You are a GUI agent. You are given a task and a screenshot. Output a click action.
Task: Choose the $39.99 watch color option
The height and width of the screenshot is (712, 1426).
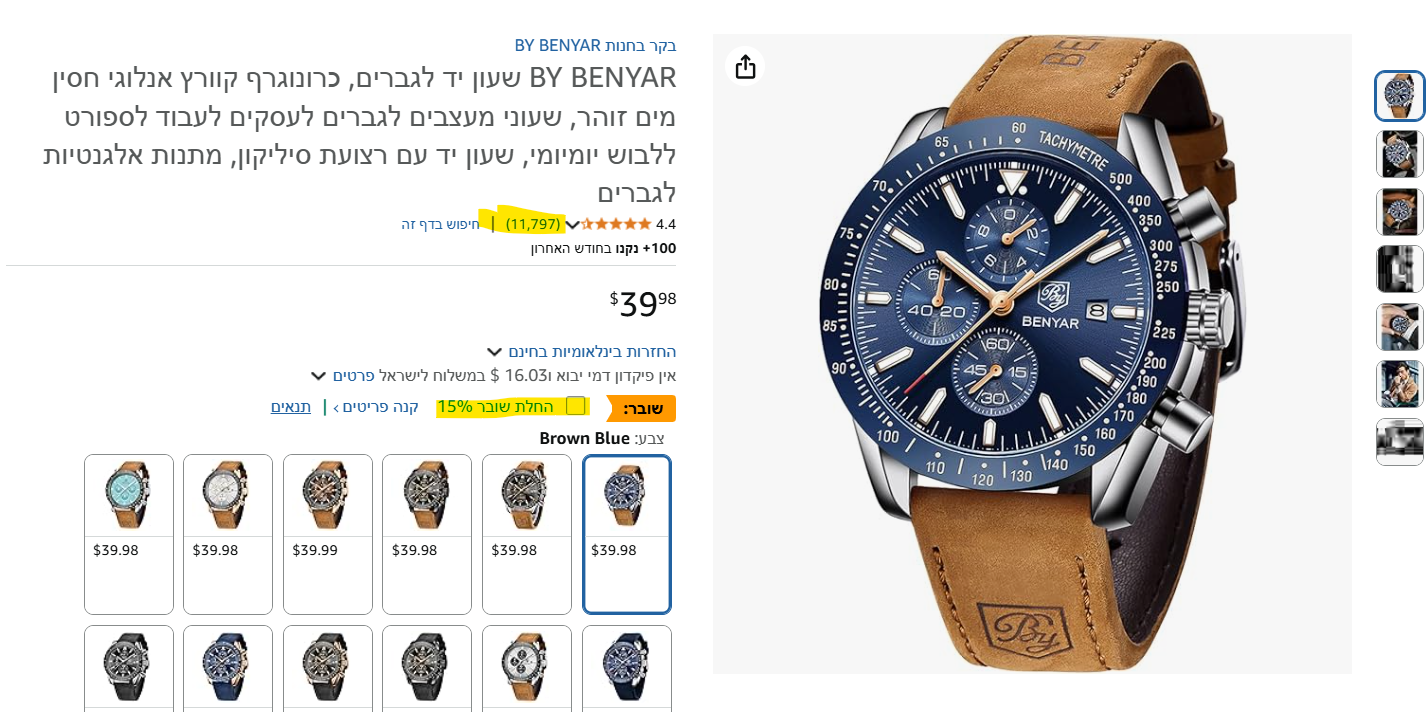[328, 534]
